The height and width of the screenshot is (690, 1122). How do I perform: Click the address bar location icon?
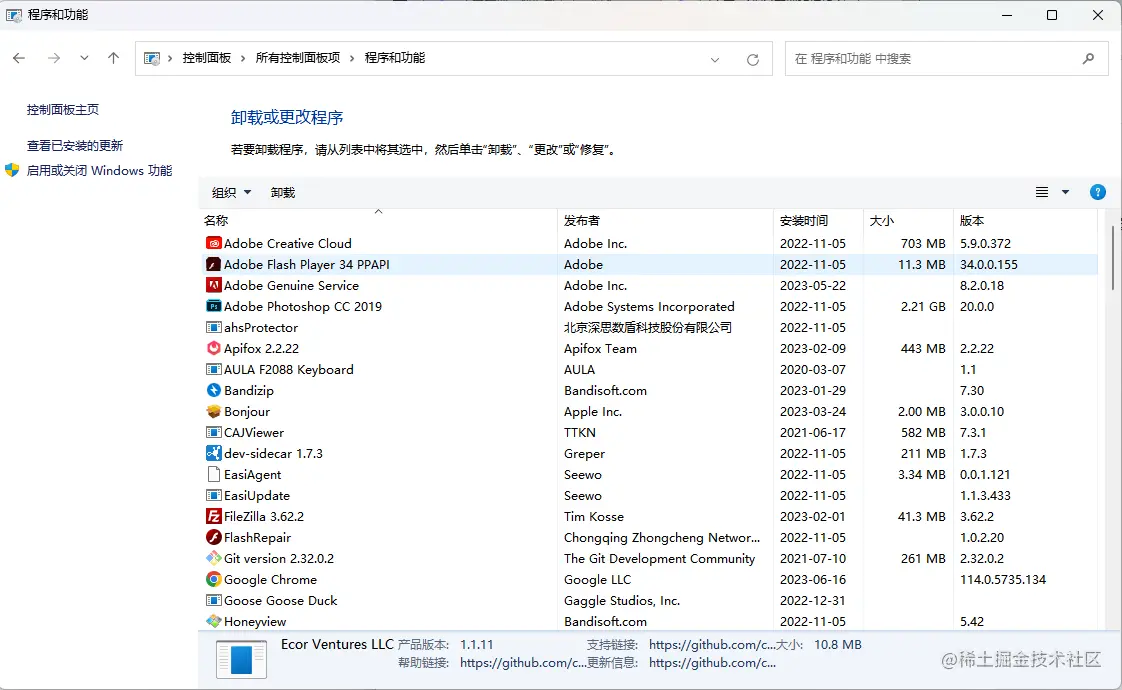click(152, 59)
